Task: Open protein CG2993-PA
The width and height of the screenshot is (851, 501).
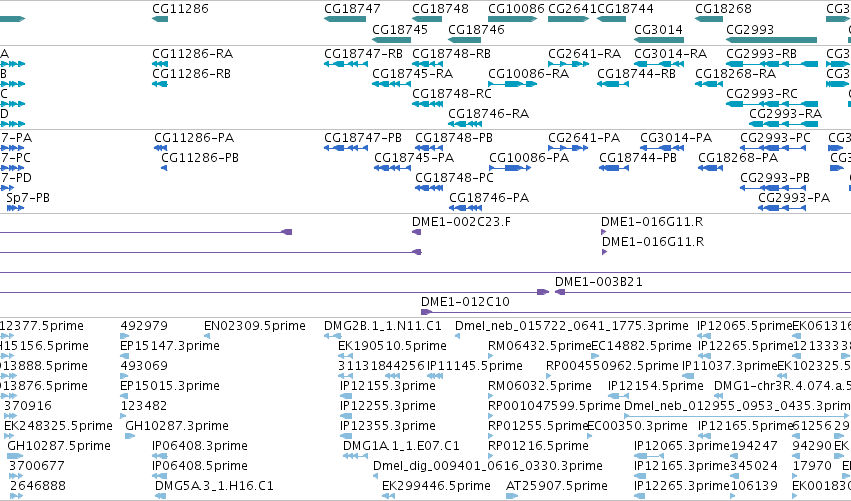Action: (794, 198)
